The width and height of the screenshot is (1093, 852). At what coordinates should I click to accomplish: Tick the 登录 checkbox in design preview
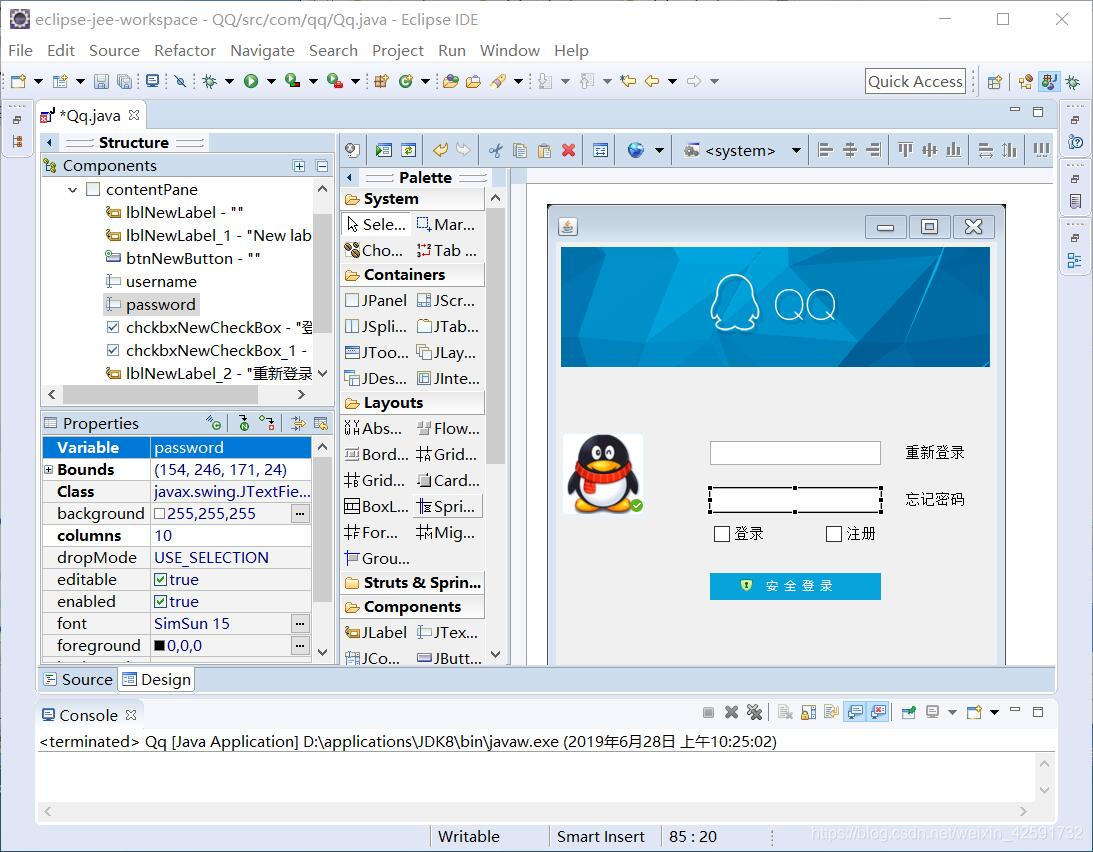pos(722,534)
